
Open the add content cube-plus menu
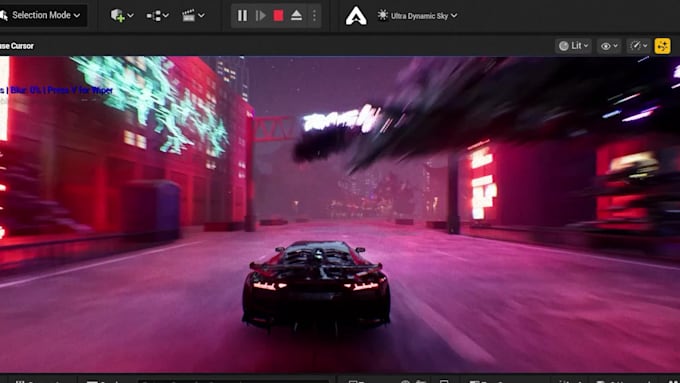tap(122, 16)
